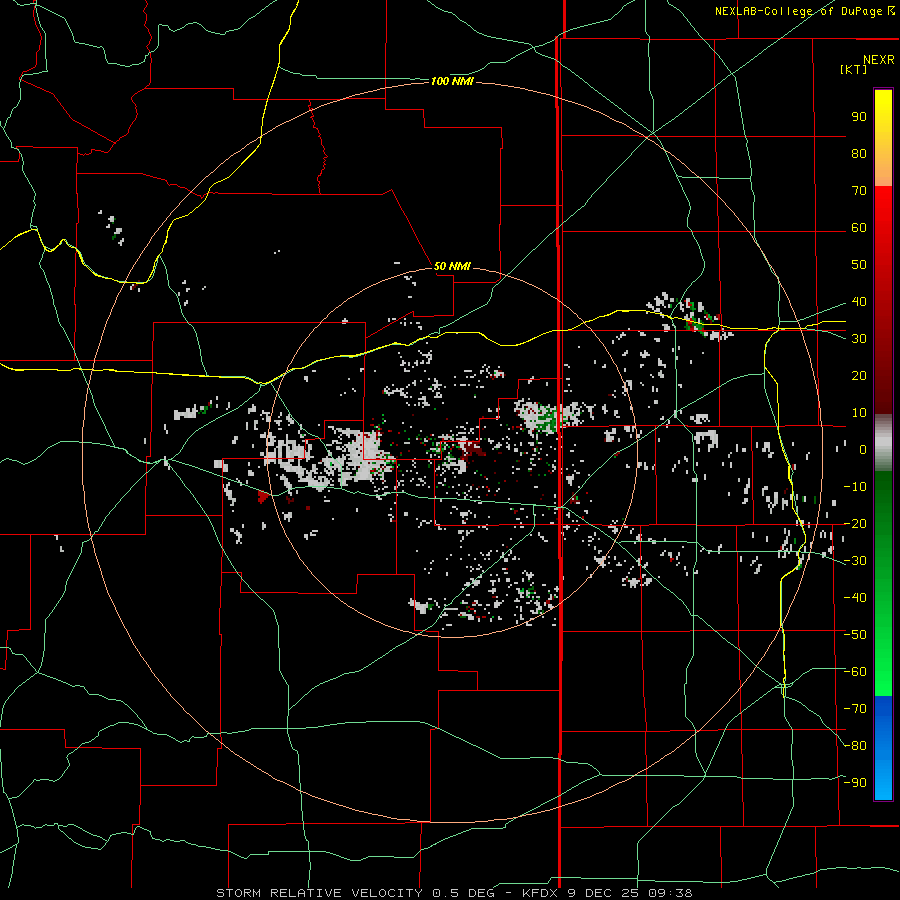This screenshot has height=900, width=900.
Task: Click the -50 value on velocity scale
Action: (x=855, y=635)
